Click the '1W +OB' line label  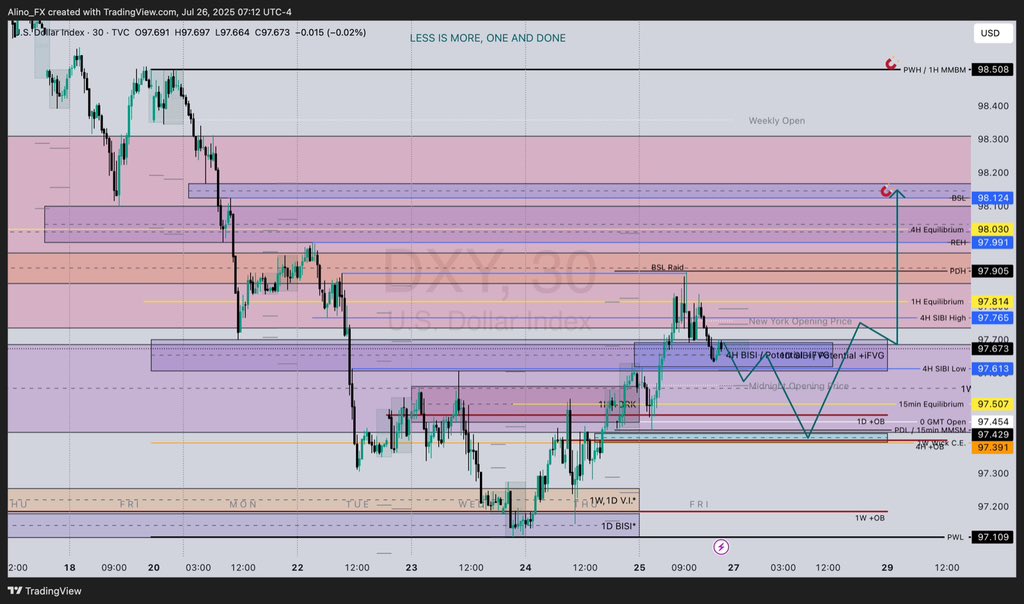870,518
